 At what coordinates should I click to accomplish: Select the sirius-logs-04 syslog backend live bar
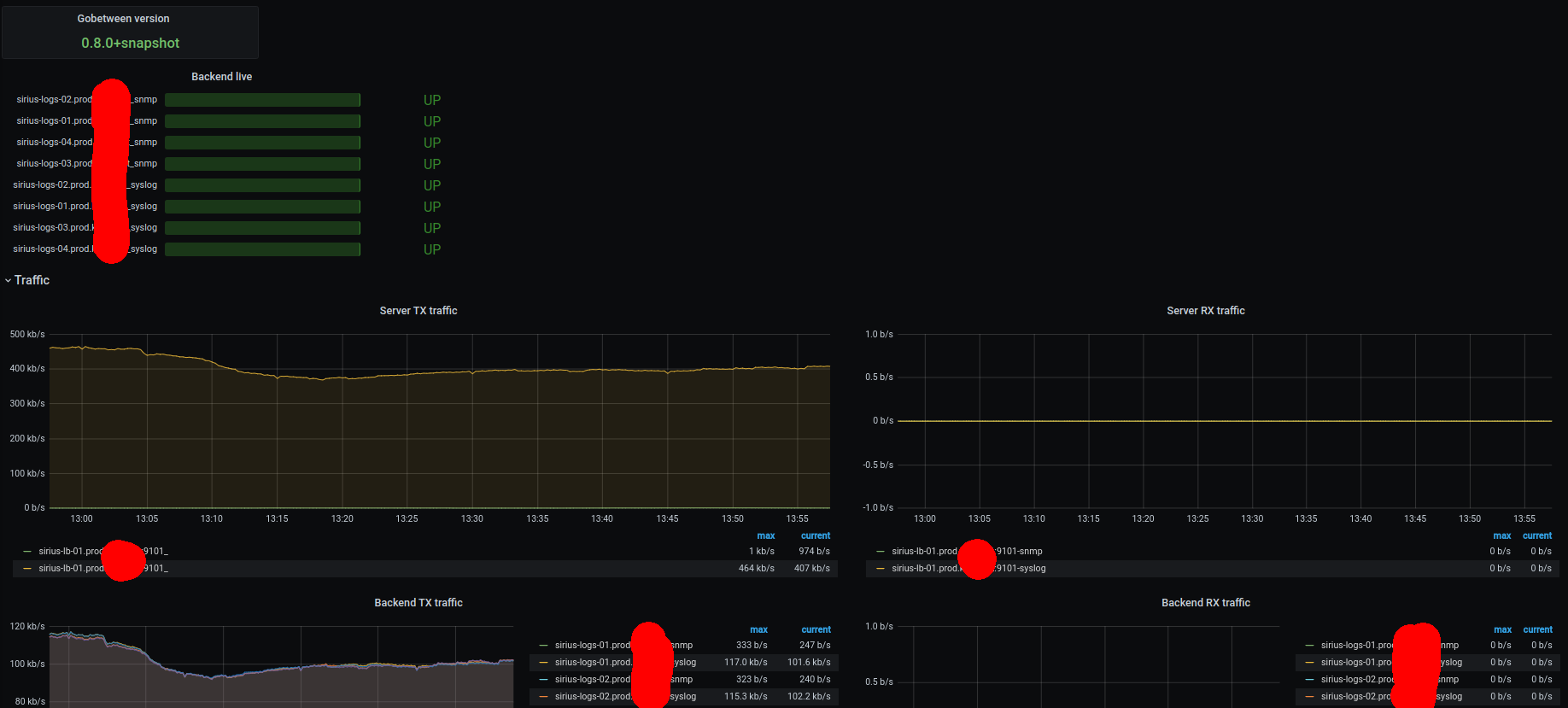[x=262, y=249]
